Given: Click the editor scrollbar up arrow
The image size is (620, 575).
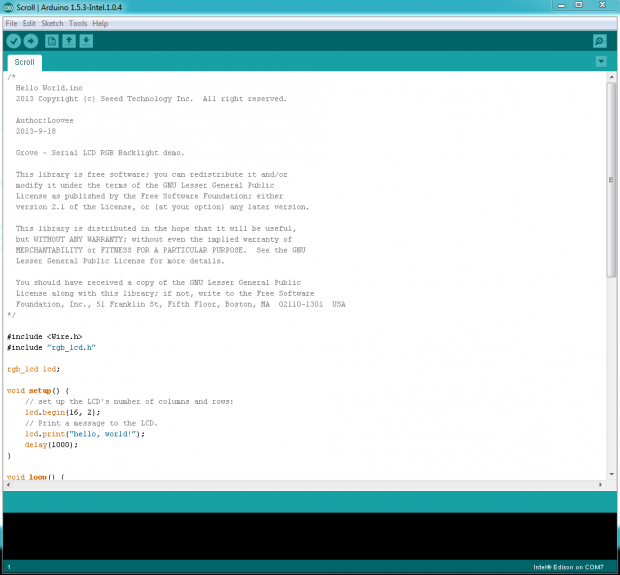Looking at the screenshot, I should (x=611, y=77).
